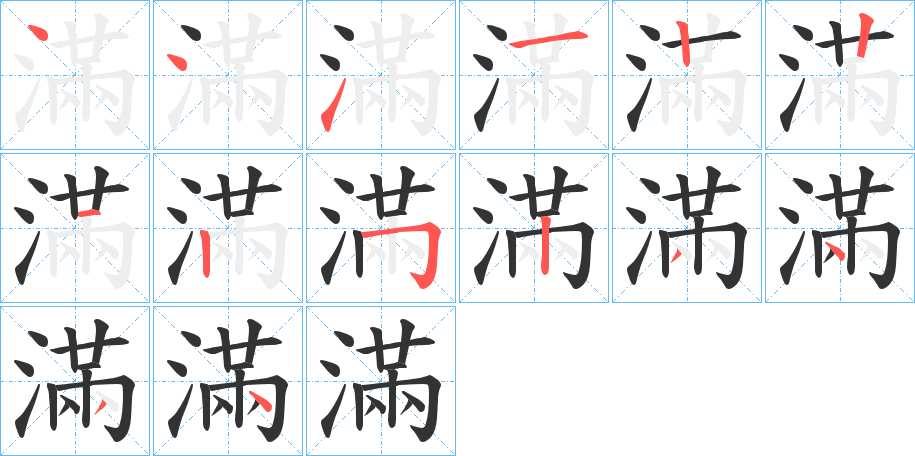
Task: Select the completed all-black character cell
Action: pos(381,381)
